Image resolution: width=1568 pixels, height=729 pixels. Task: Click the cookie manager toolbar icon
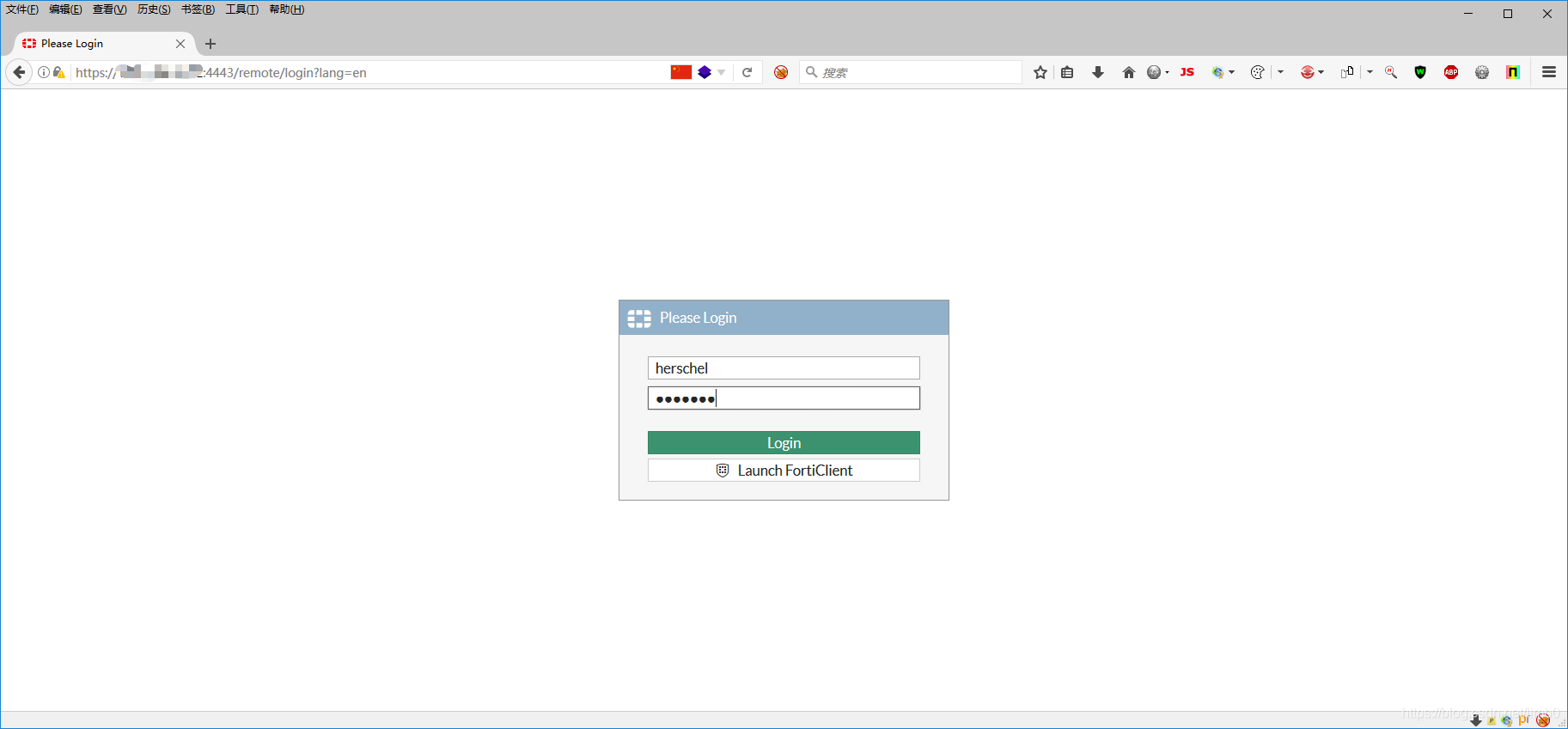click(1257, 72)
